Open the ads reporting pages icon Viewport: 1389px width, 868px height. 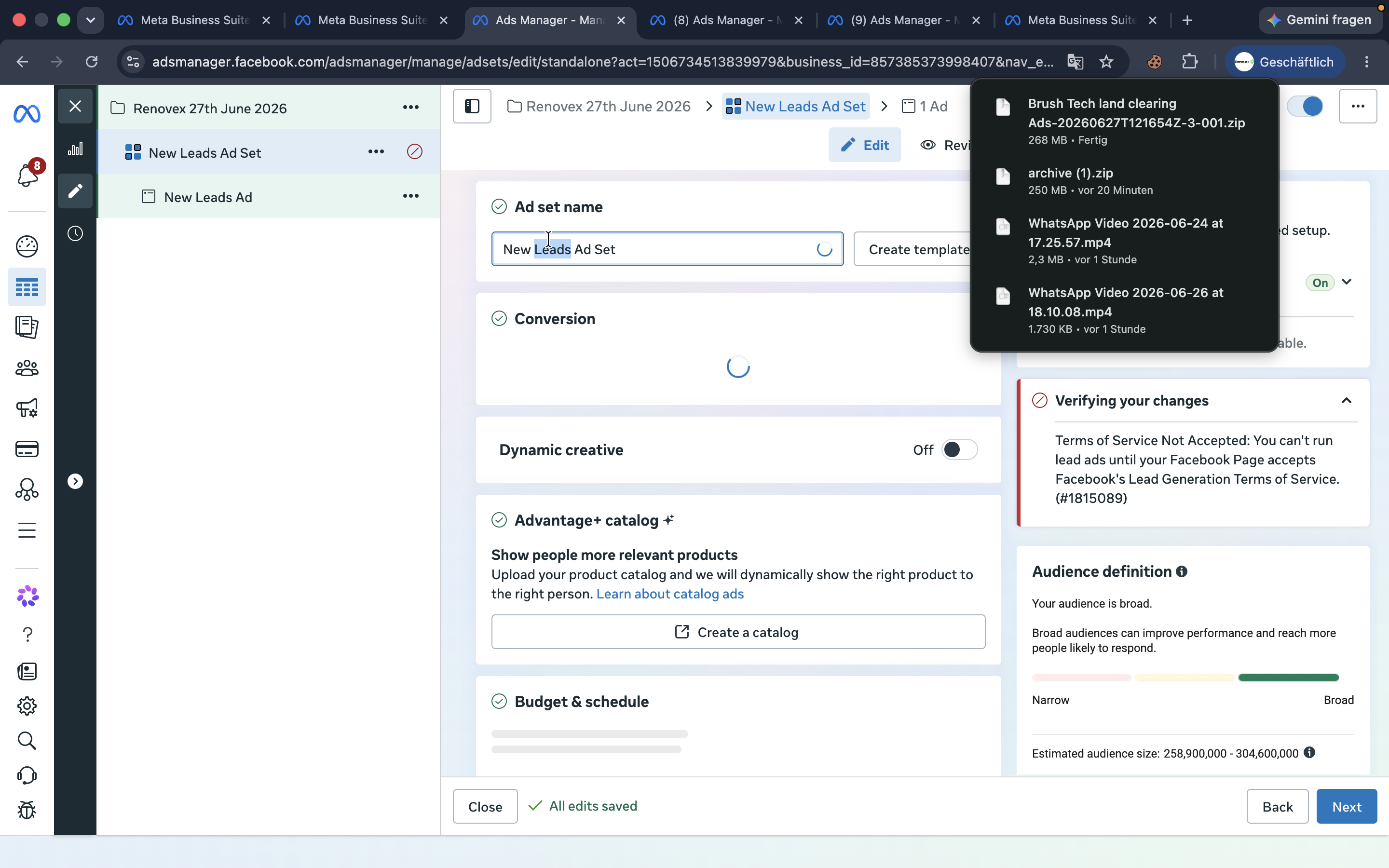(x=27, y=327)
